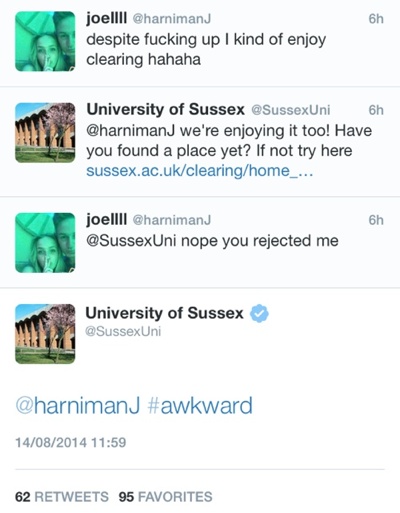View the 95 favorites list

point(165,497)
